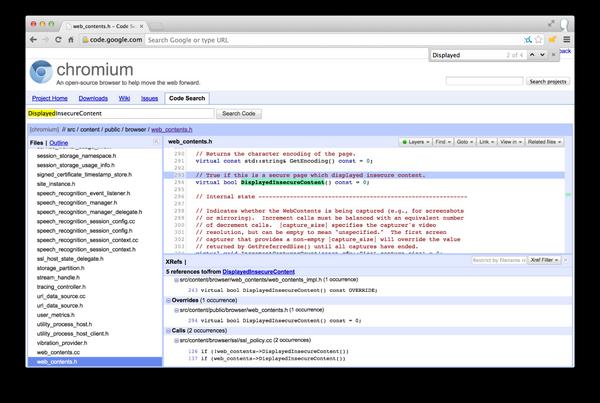
Task: Collapse the web_contents_impl.h reference group
Action: point(176,280)
